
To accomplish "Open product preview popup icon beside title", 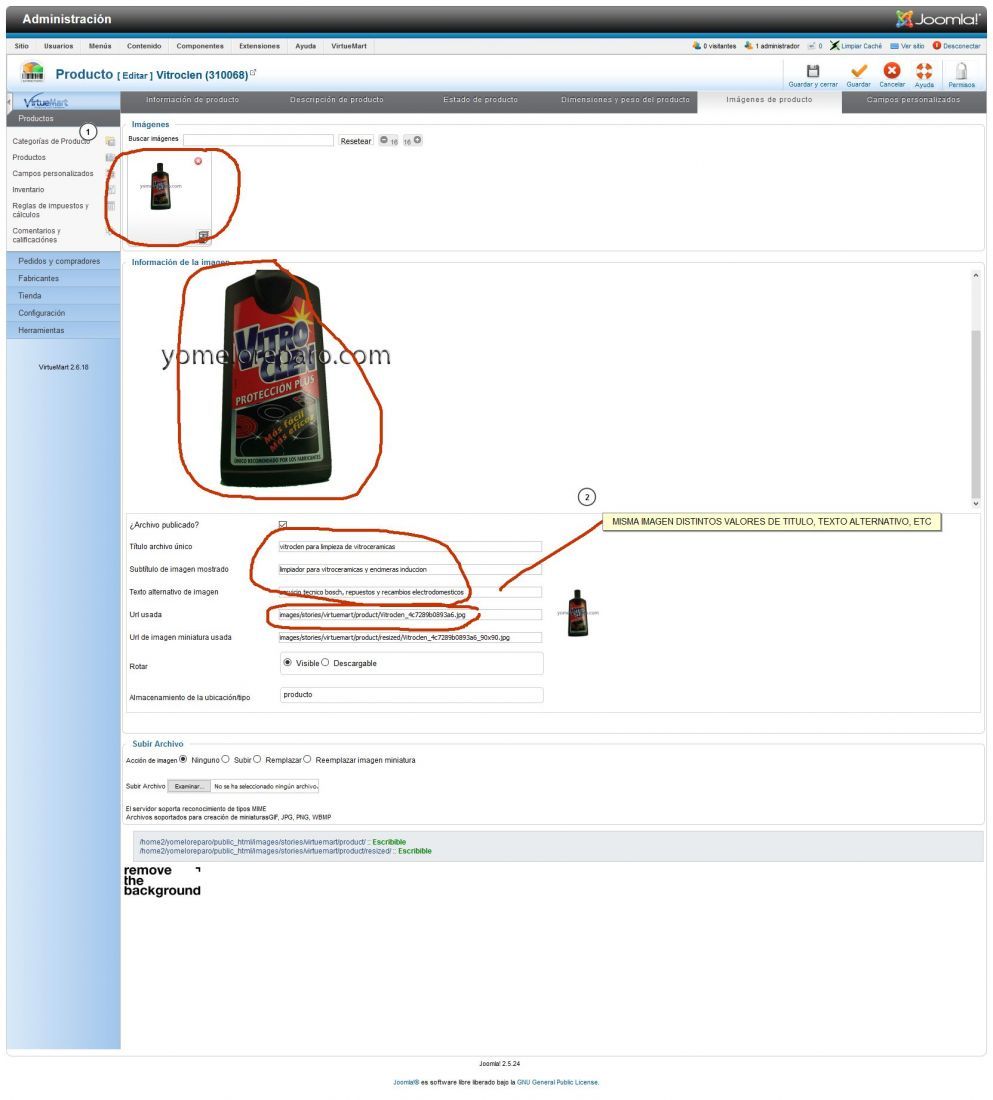I will [x=253, y=72].
